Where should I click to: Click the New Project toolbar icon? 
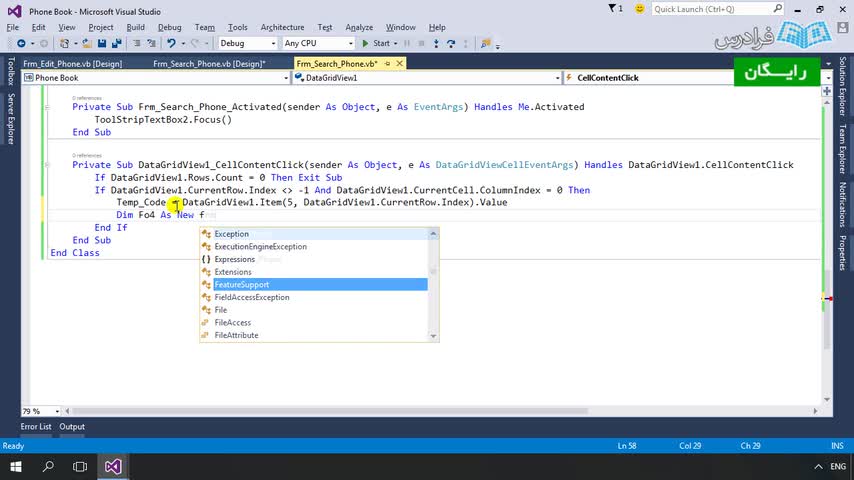[64, 43]
